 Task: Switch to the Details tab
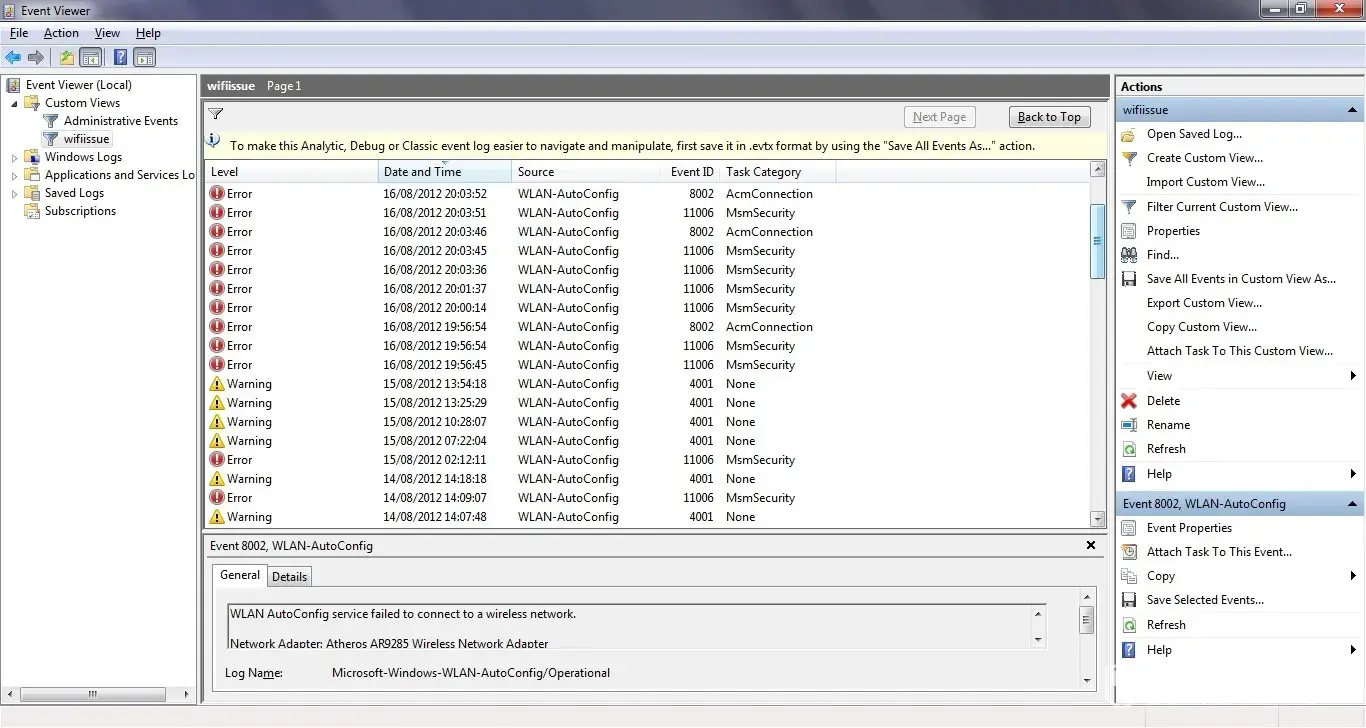click(x=290, y=577)
